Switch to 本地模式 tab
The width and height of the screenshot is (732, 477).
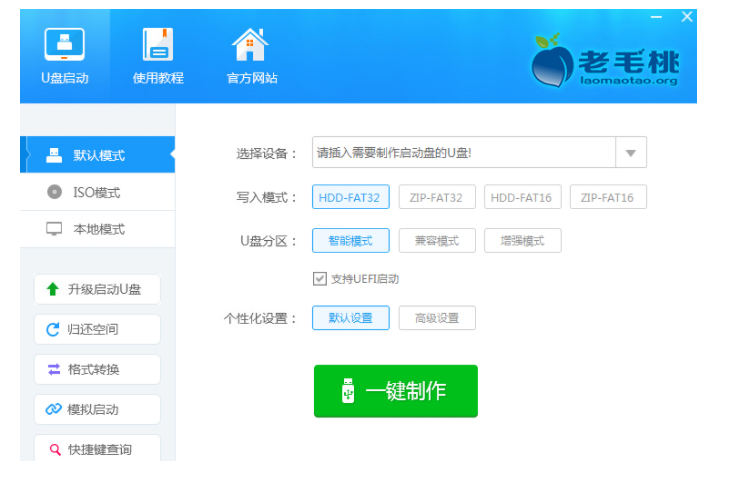click(98, 229)
